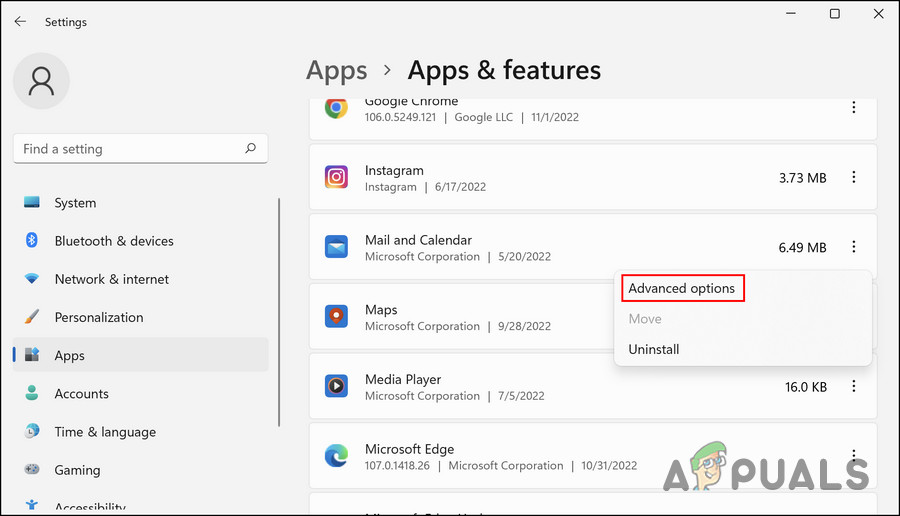This screenshot has width=900, height=516.
Task: Select Move in the context menu
Action: (x=645, y=319)
